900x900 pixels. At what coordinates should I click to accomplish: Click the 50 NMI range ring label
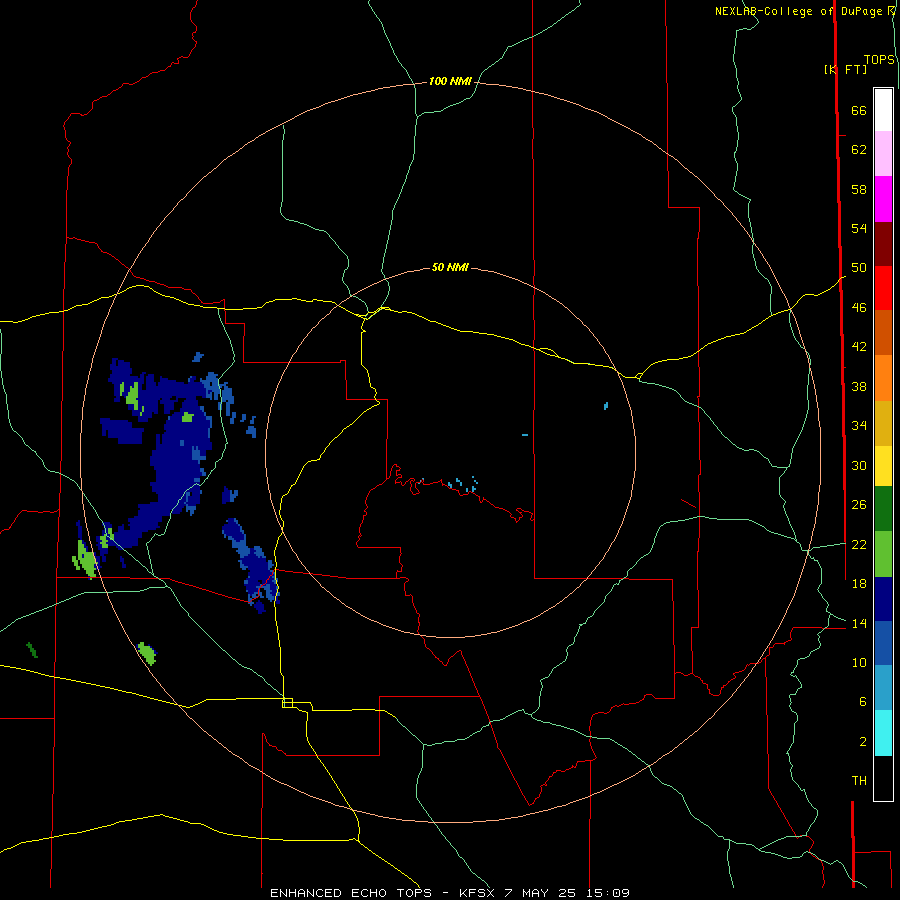click(450, 267)
